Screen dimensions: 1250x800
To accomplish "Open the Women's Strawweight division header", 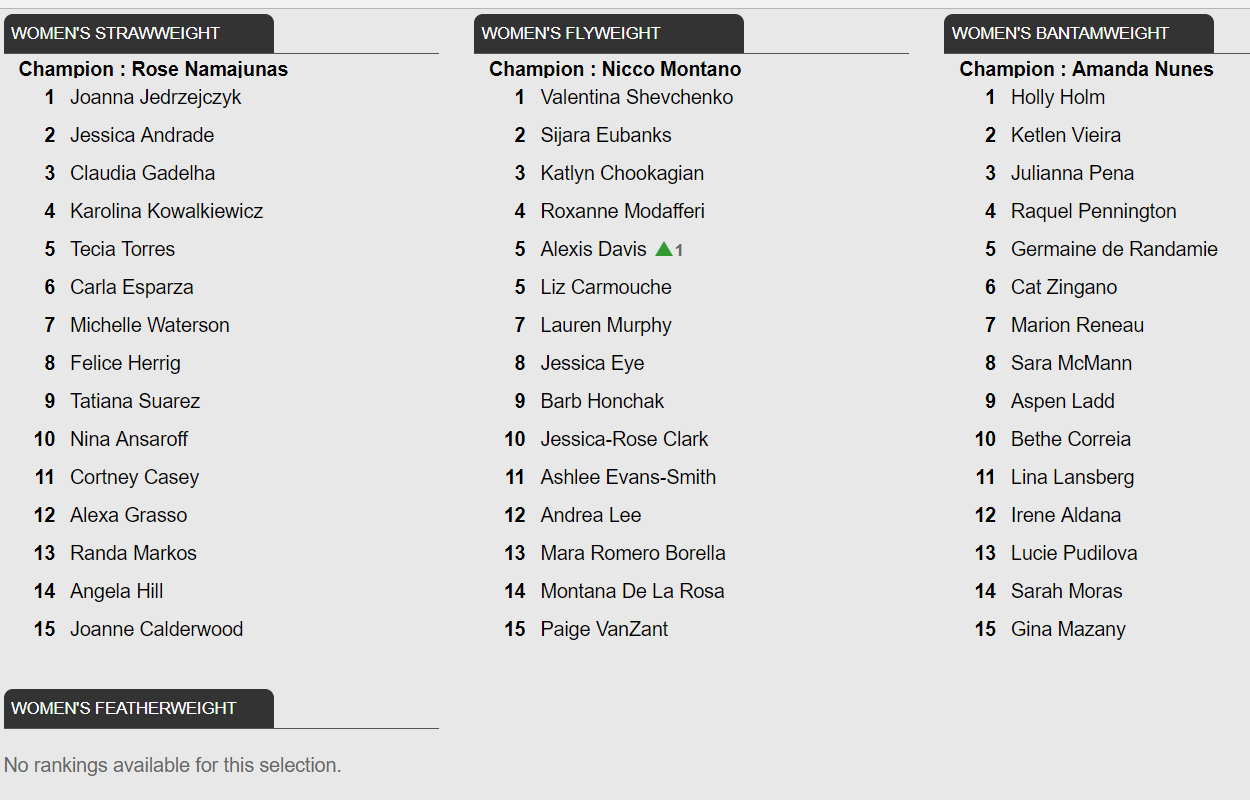I will click(139, 33).
